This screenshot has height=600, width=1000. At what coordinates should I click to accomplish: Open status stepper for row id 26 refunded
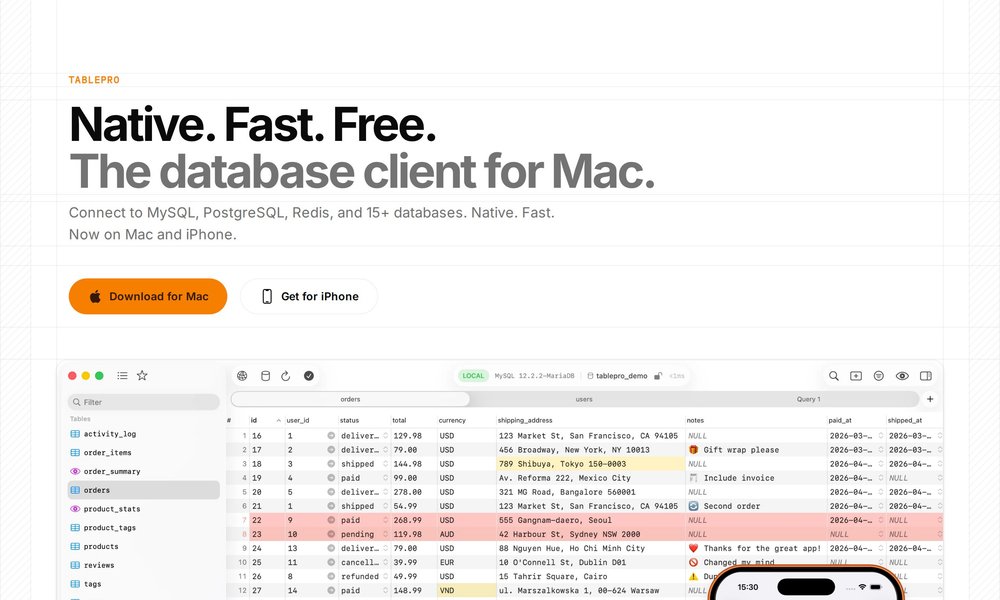click(x=385, y=576)
